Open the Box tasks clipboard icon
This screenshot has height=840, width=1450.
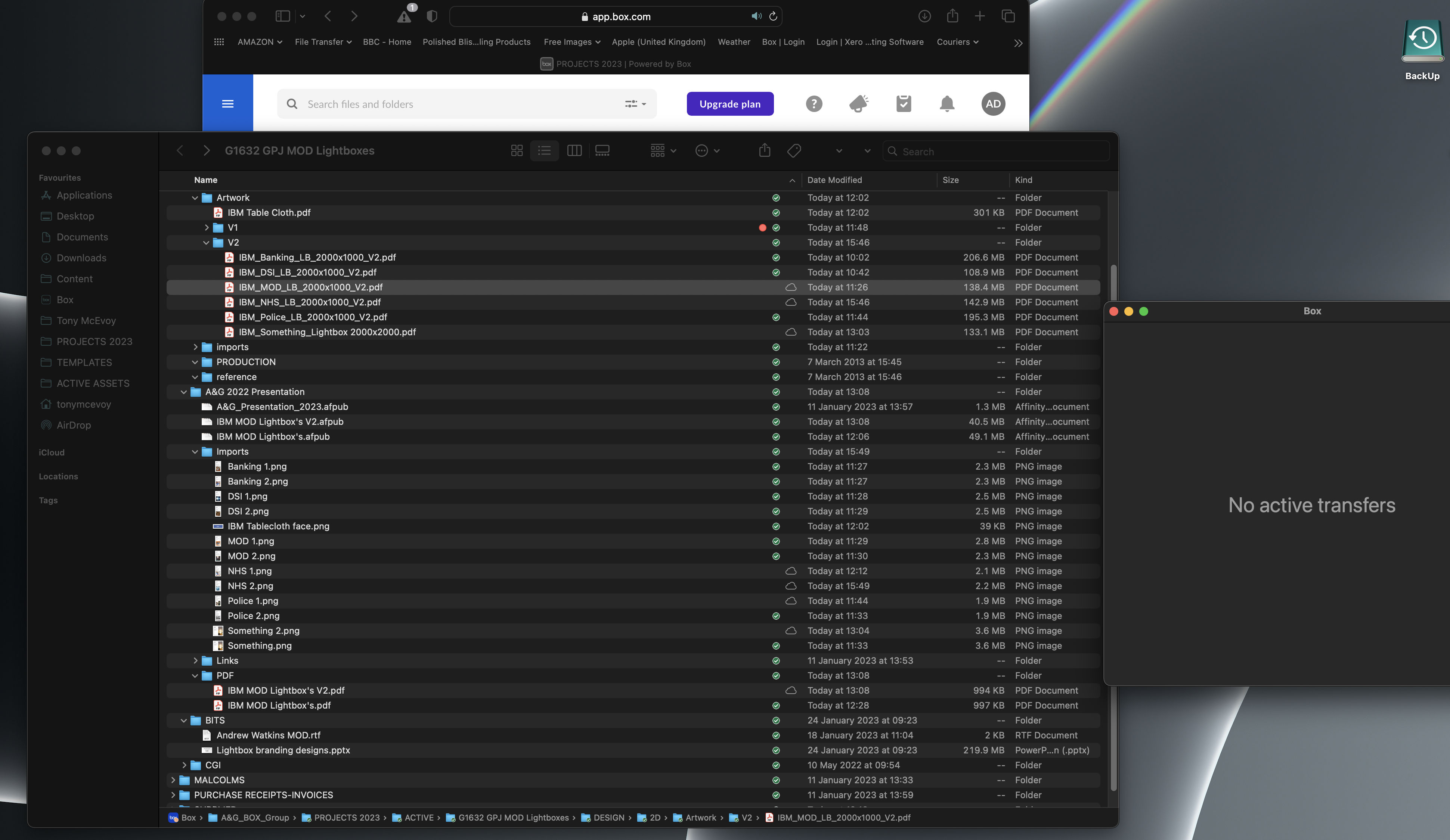click(x=904, y=103)
